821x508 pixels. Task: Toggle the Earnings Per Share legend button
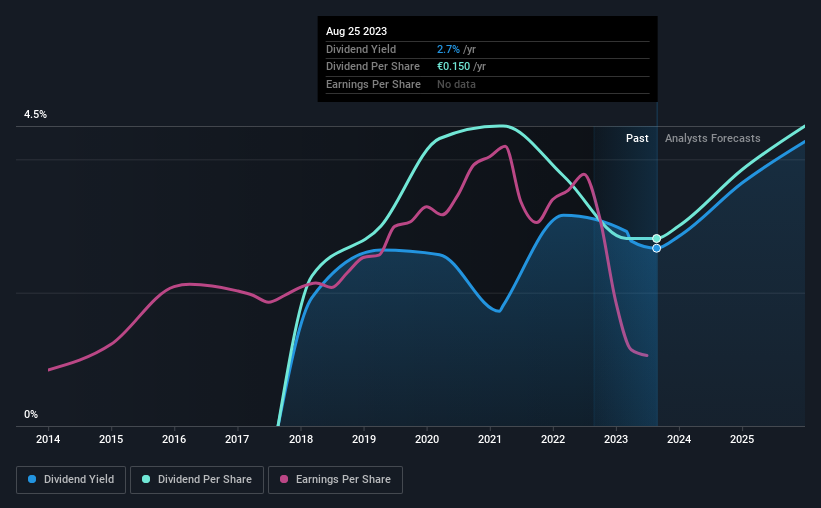point(336,480)
